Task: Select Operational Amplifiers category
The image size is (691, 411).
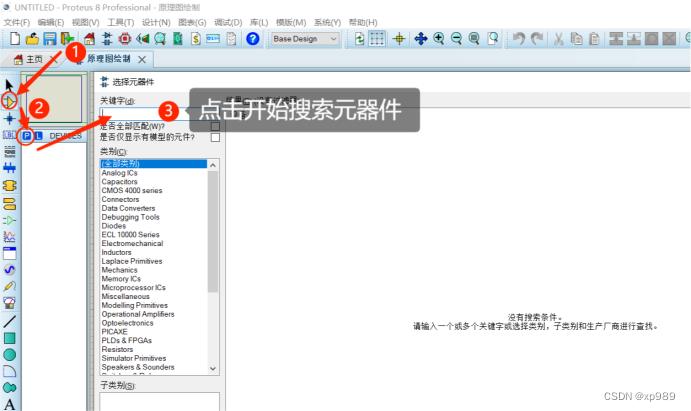Action: point(138,314)
